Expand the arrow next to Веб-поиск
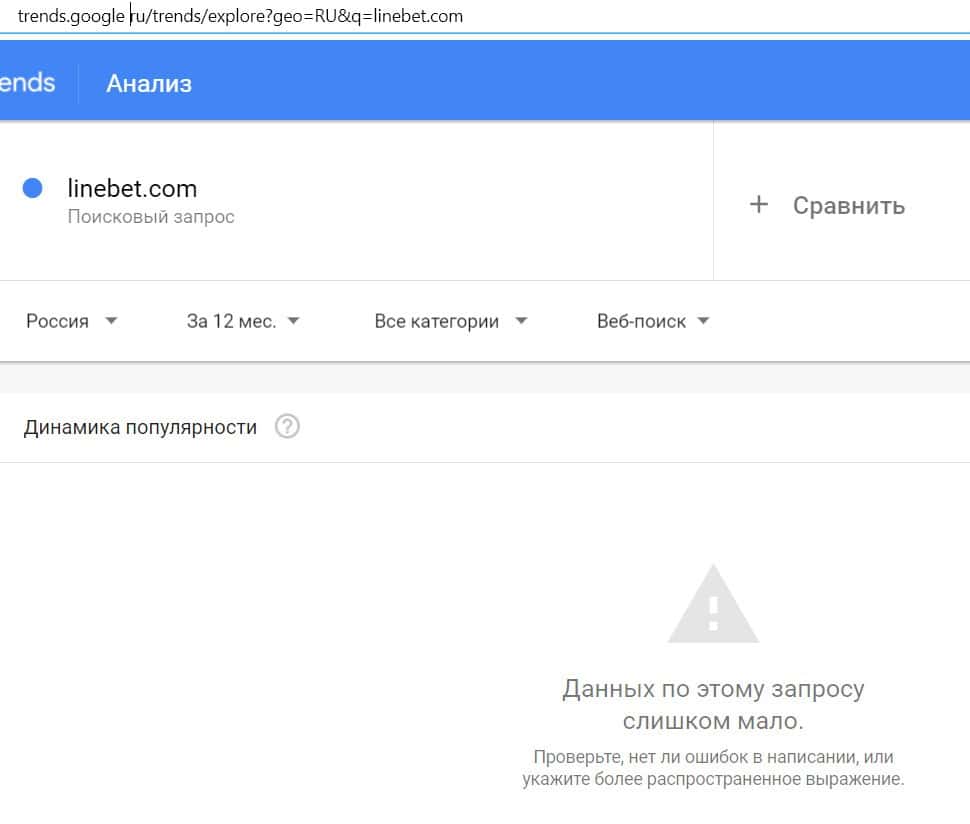Viewport: 970px width, 824px height. [x=703, y=321]
